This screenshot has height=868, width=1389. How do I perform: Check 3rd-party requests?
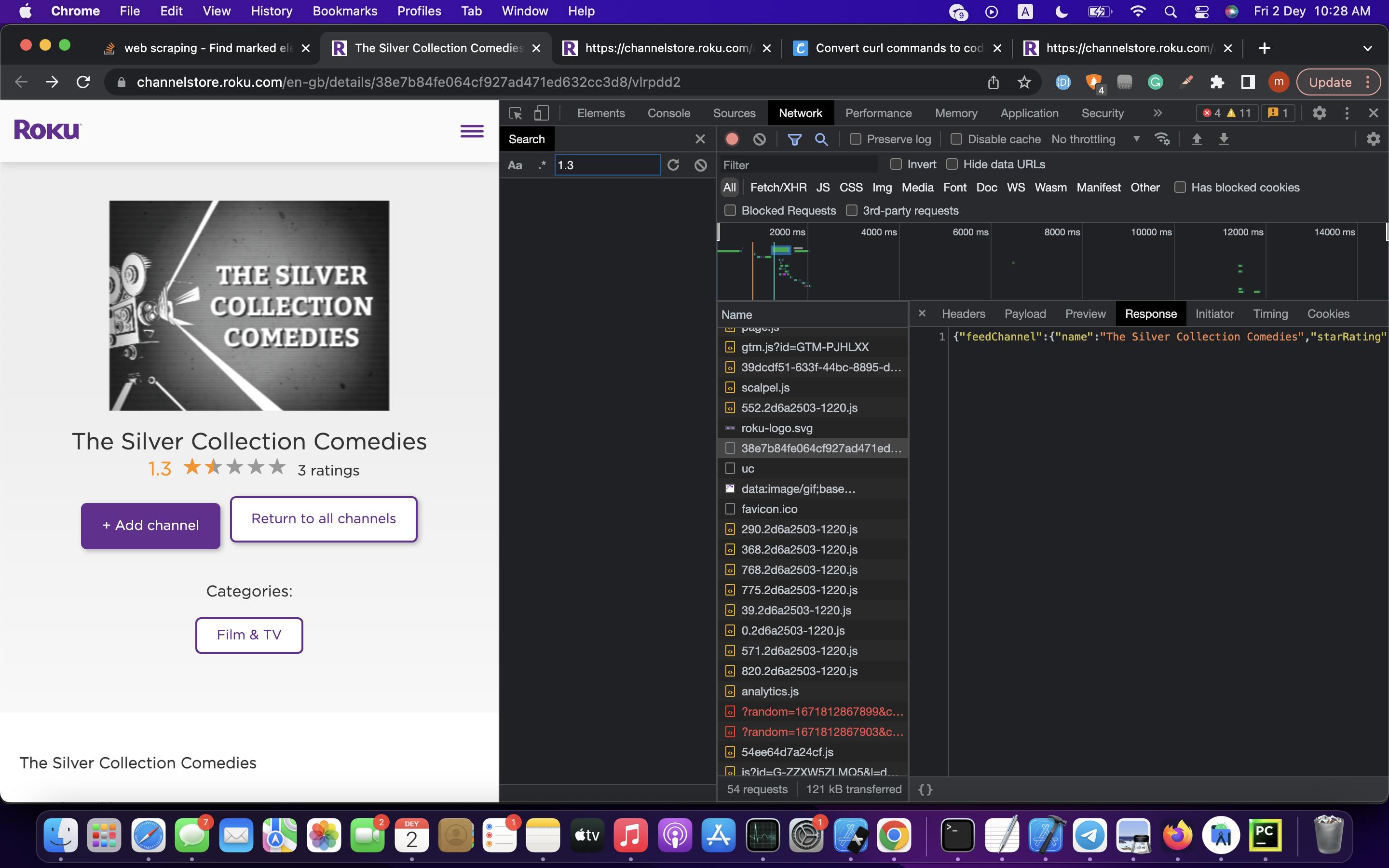pos(852,211)
